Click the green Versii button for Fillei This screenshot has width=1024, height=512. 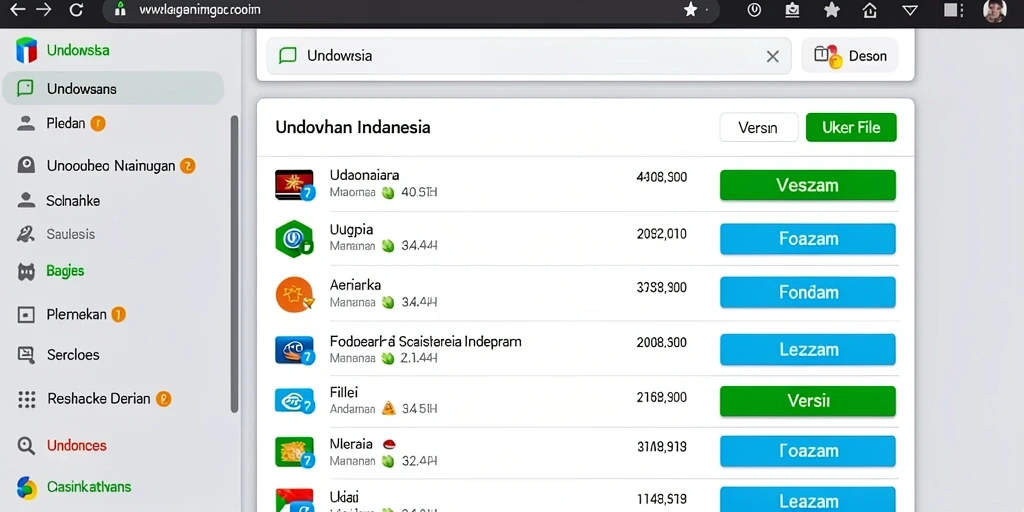click(x=808, y=401)
